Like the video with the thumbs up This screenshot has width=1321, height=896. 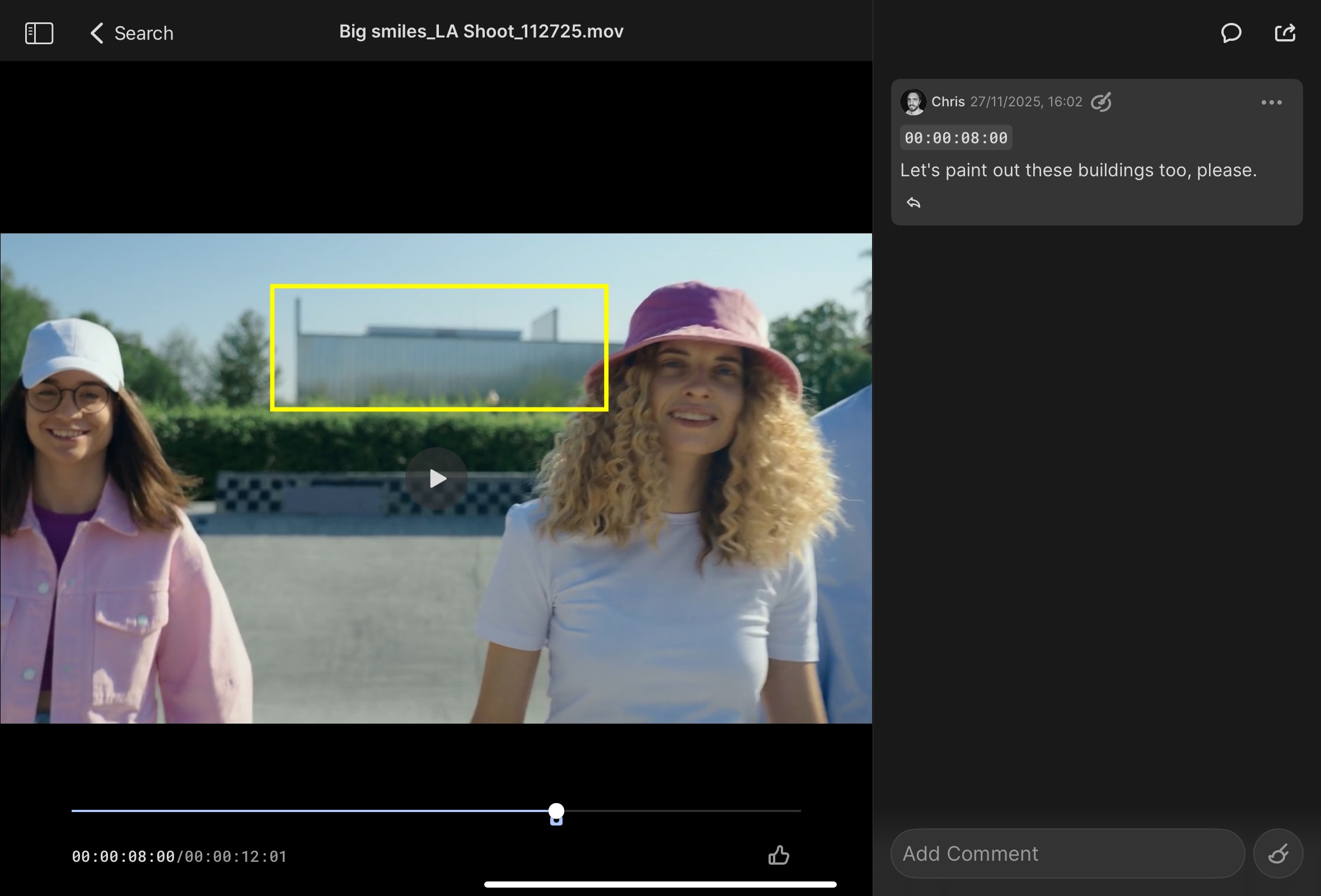(779, 855)
